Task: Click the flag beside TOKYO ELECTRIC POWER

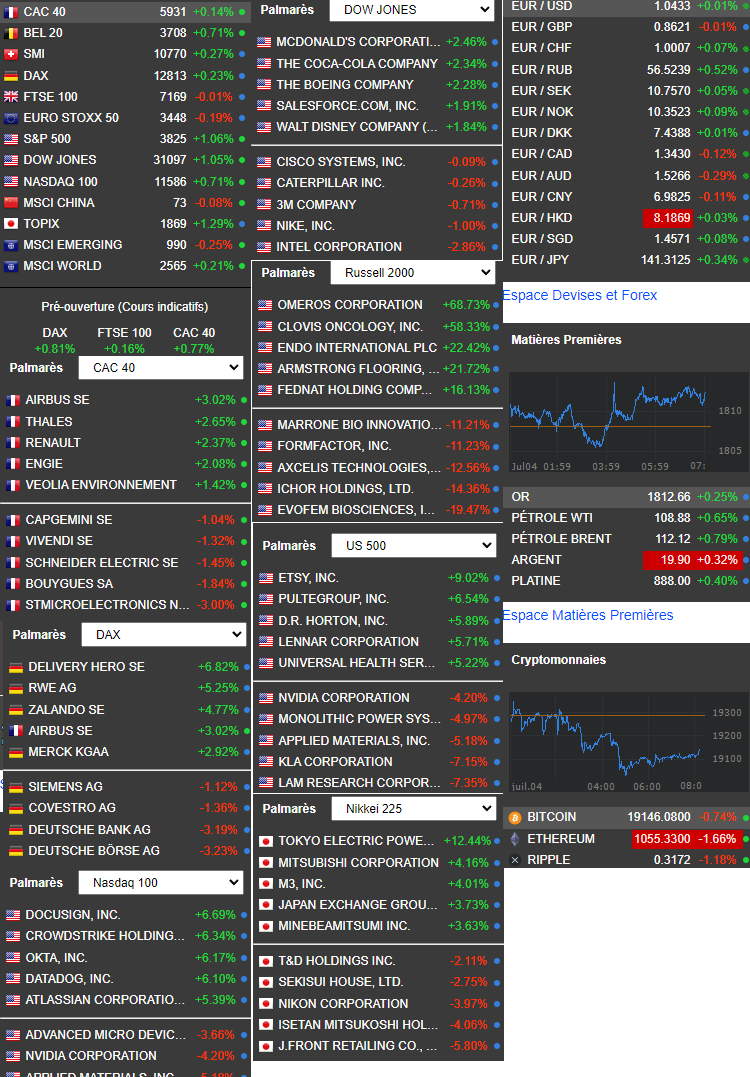Action: click(266, 841)
